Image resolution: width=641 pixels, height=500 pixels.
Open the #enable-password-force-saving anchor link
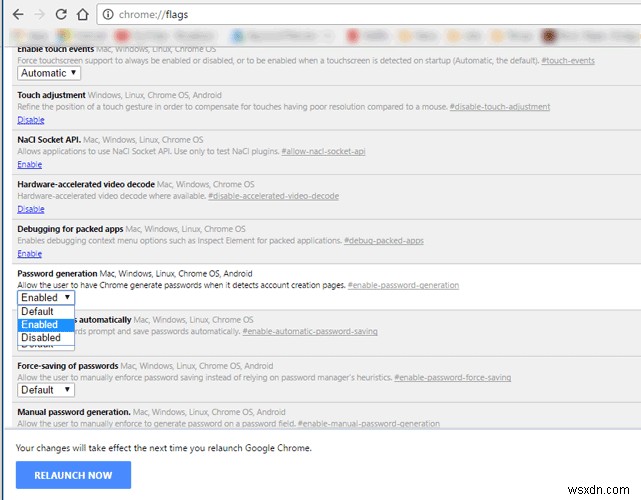453,377
